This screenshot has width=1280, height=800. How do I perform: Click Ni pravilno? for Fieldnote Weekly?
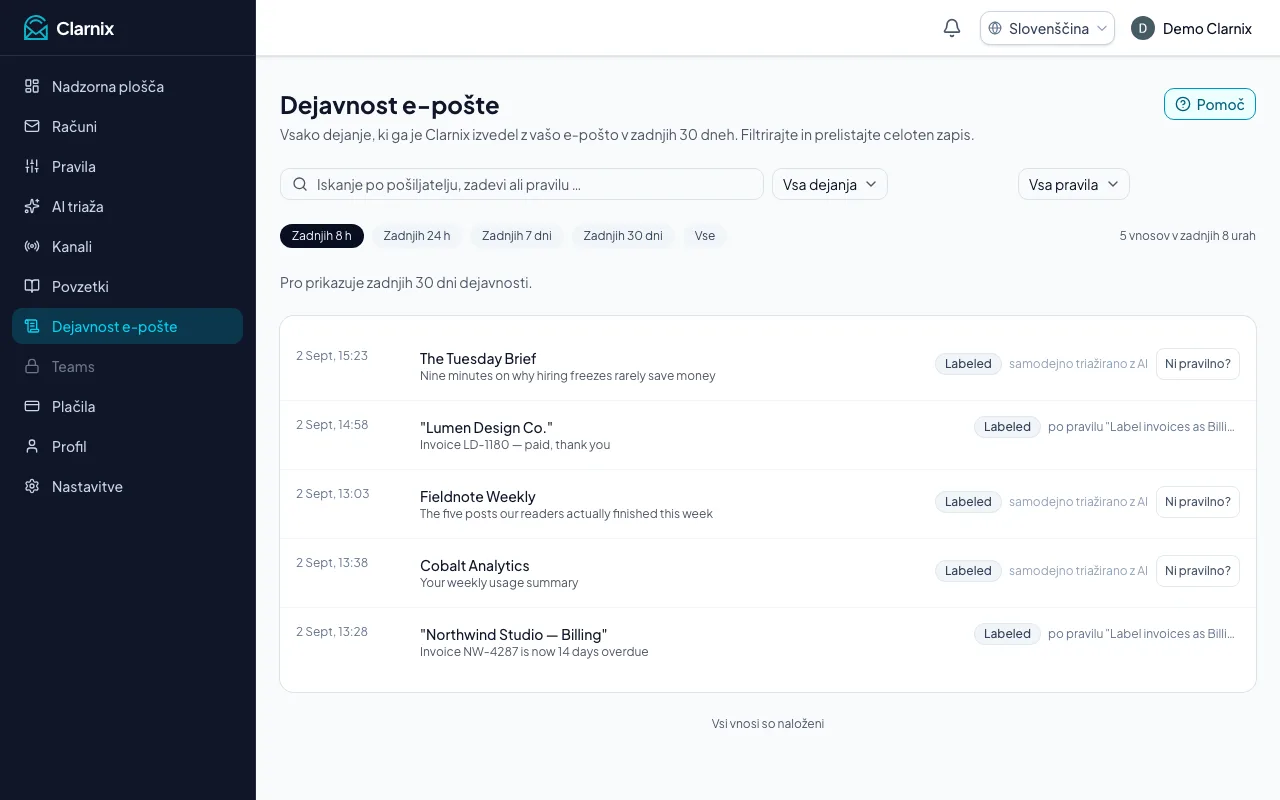pyautogui.click(x=1198, y=502)
